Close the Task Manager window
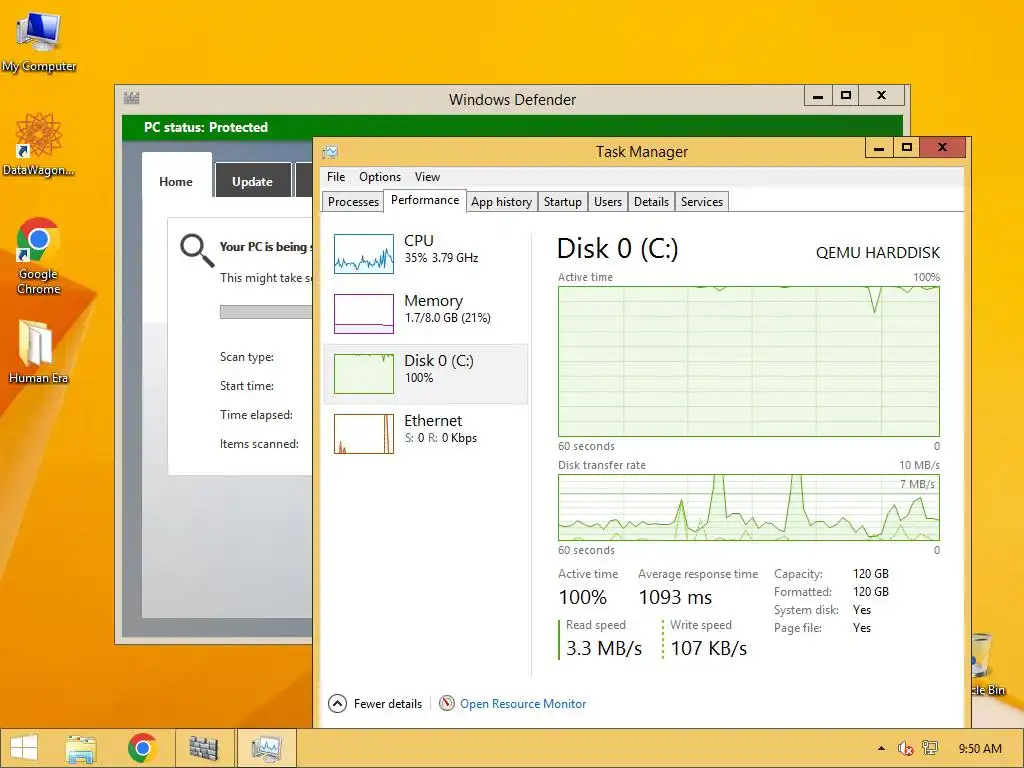This screenshot has height=768, width=1024. click(x=942, y=148)
